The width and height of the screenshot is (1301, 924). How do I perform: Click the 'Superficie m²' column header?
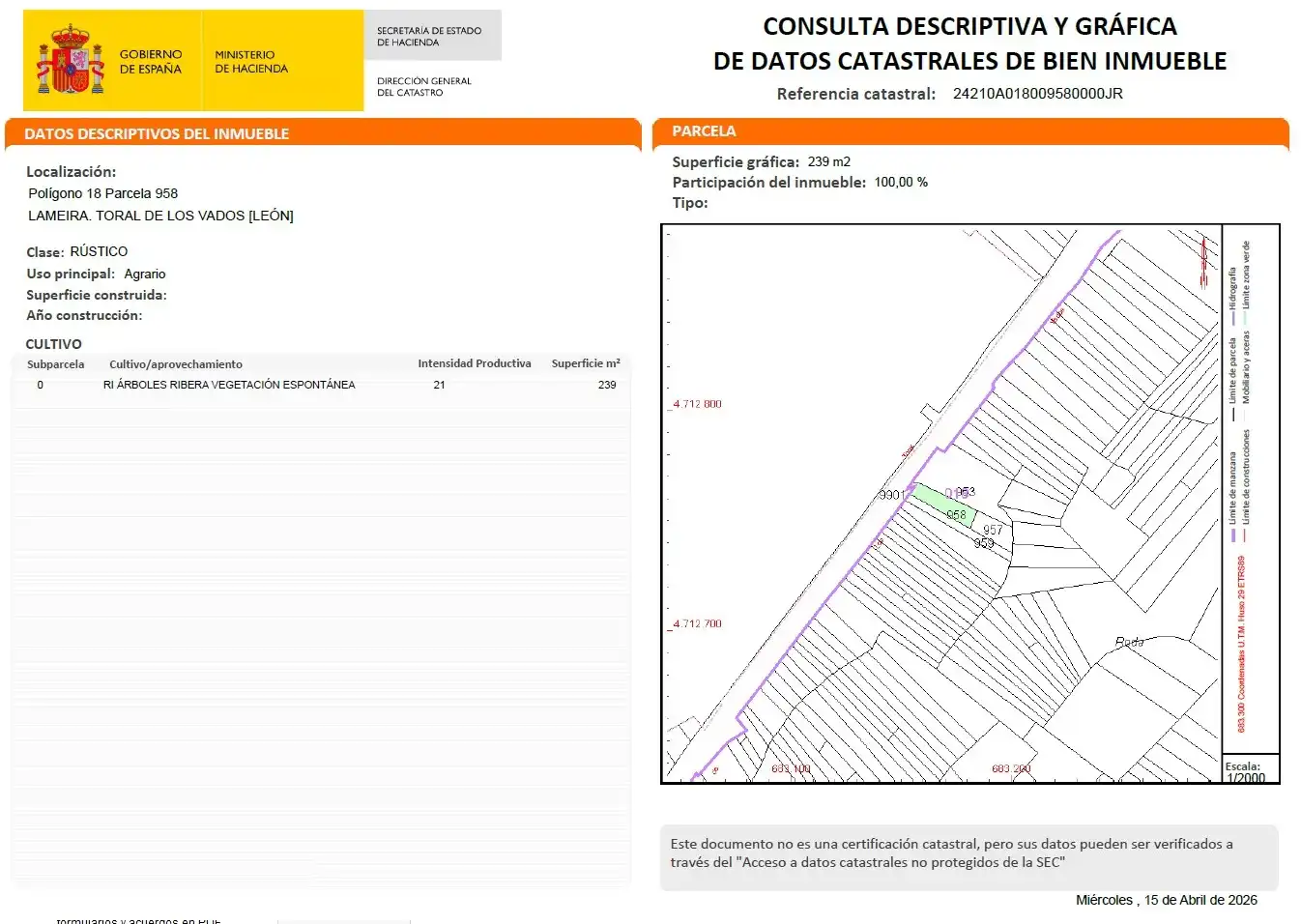point(586,363)
